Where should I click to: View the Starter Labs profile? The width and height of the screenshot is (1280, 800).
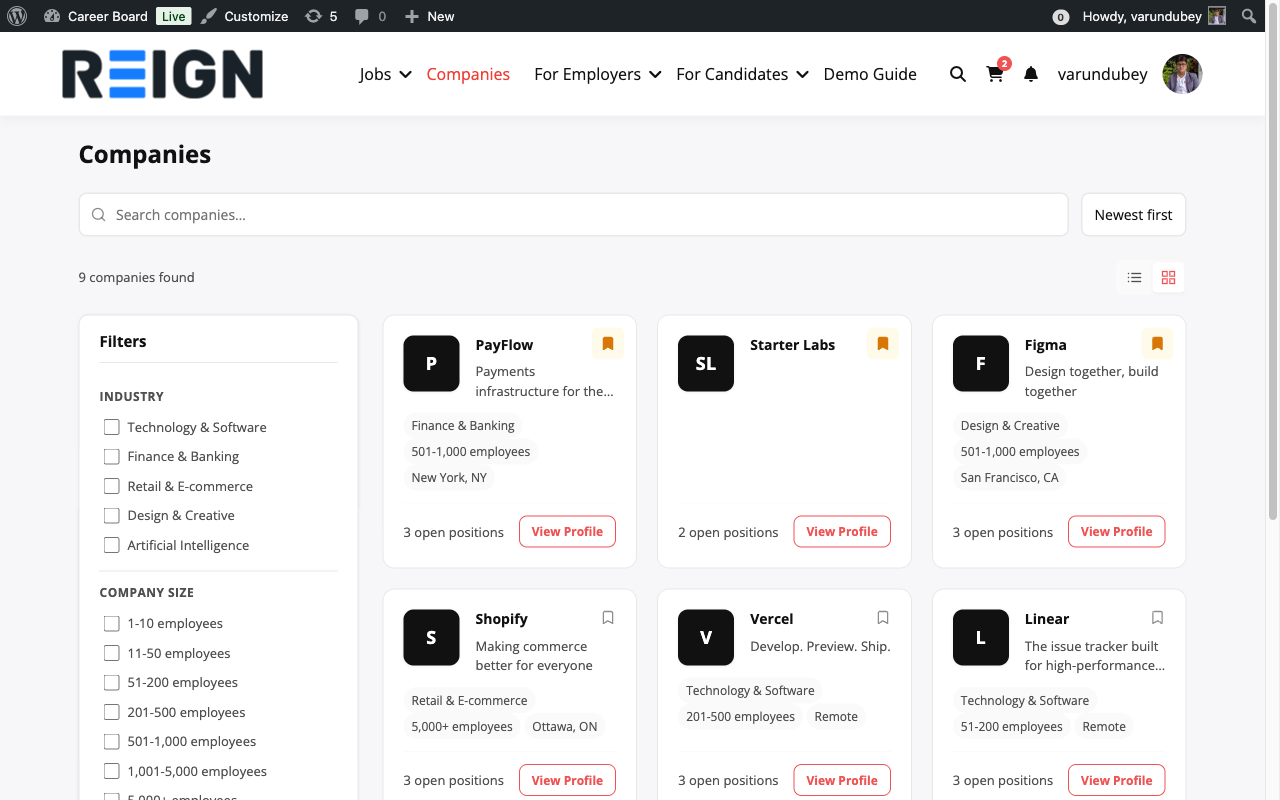point(842,532)
